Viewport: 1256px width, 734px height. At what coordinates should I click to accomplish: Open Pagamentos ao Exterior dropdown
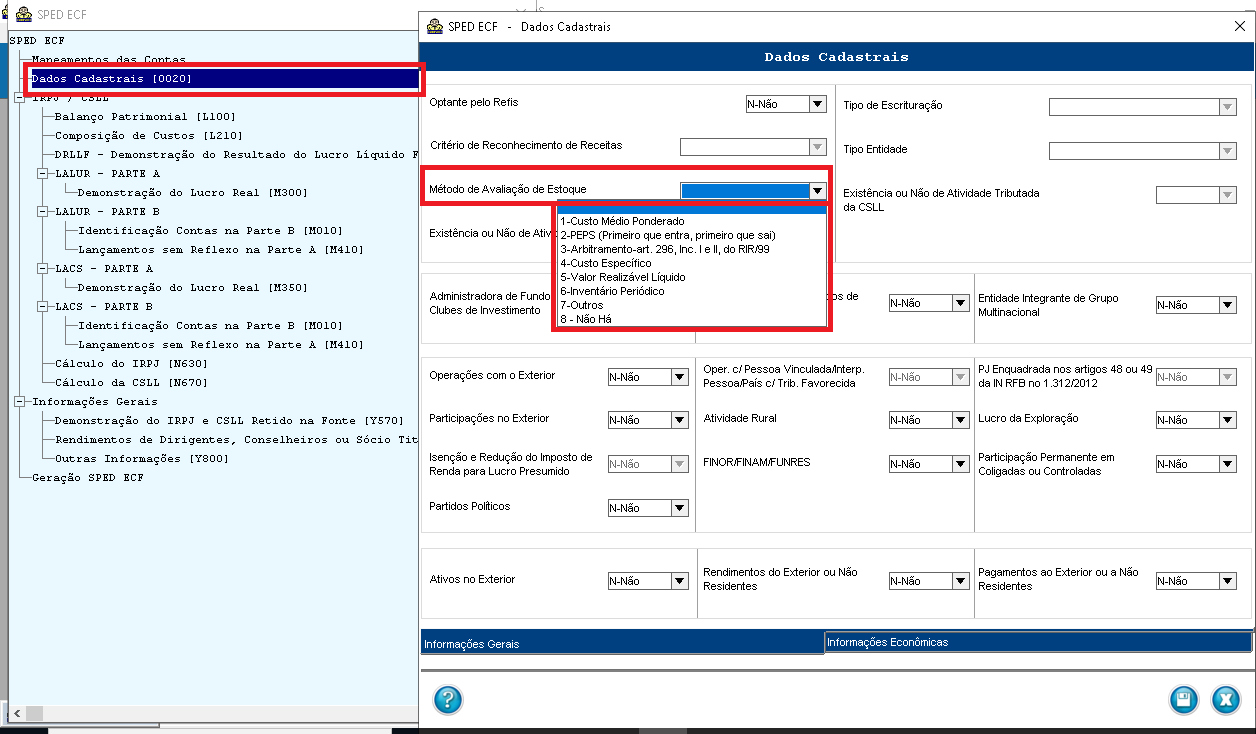tap(1228, 581)
